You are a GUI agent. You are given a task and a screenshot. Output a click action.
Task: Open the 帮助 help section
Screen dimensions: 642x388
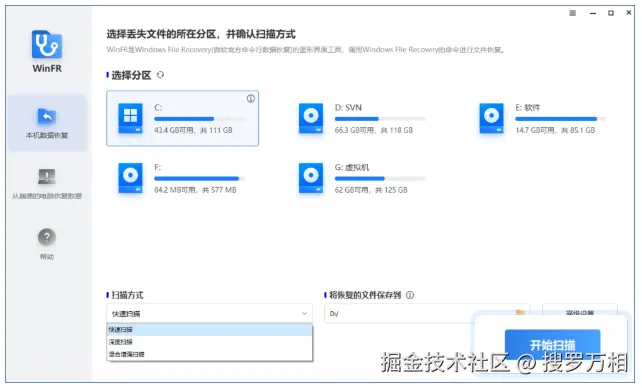(47, 244)
